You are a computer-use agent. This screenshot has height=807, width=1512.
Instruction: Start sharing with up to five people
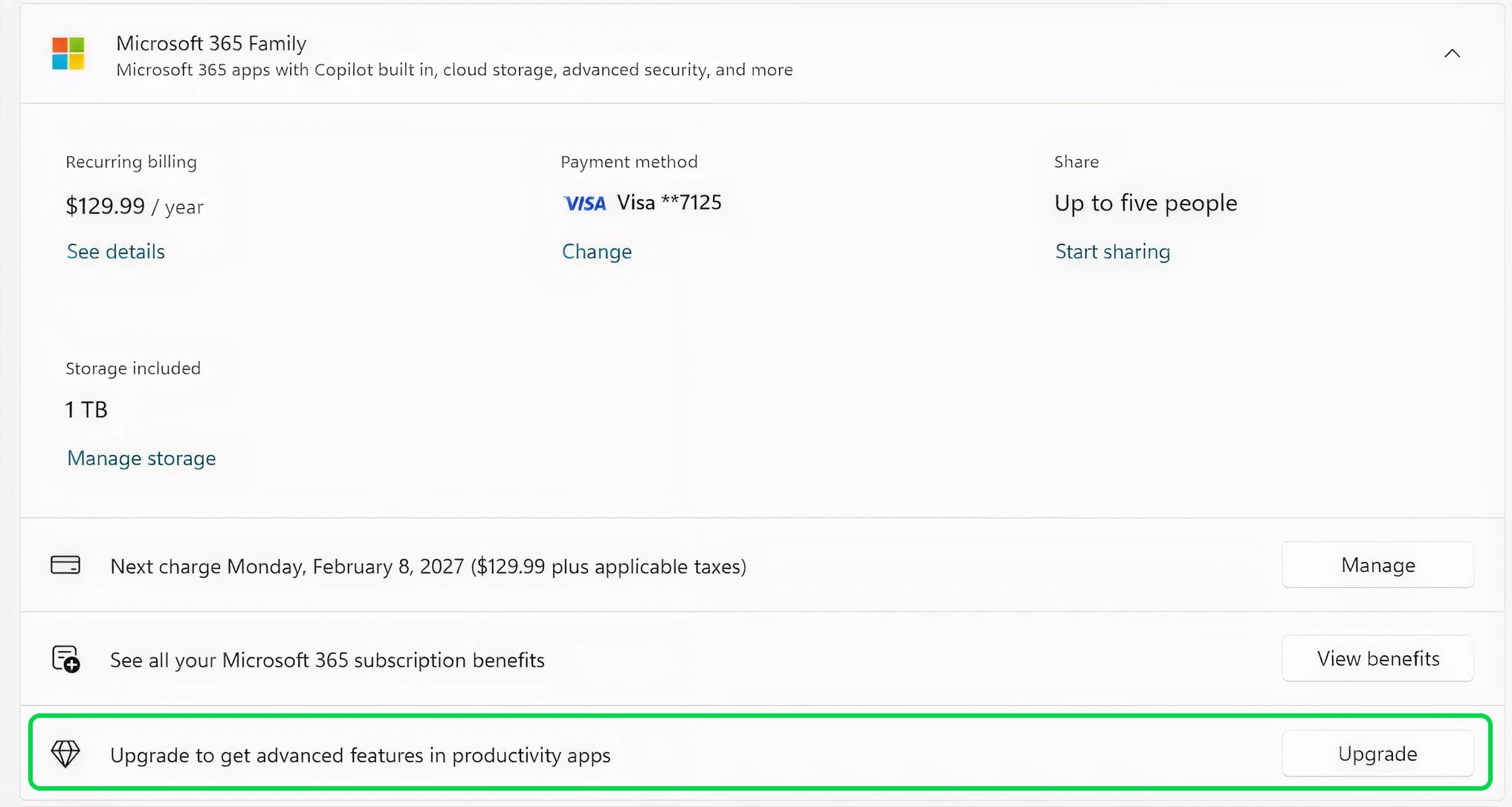(x=1112, y=251)
